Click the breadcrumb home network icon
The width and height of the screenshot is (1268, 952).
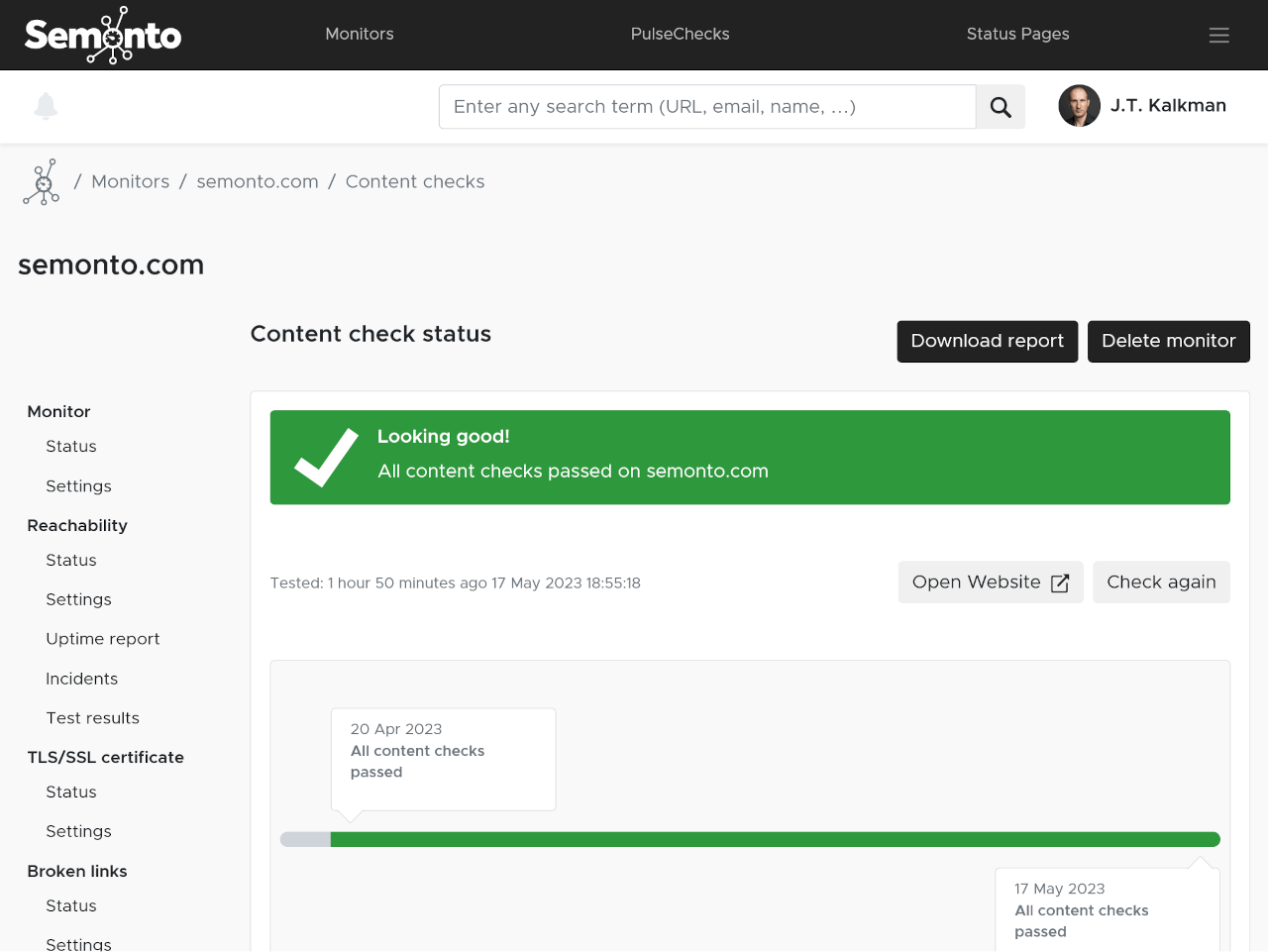tap(42, 182)
